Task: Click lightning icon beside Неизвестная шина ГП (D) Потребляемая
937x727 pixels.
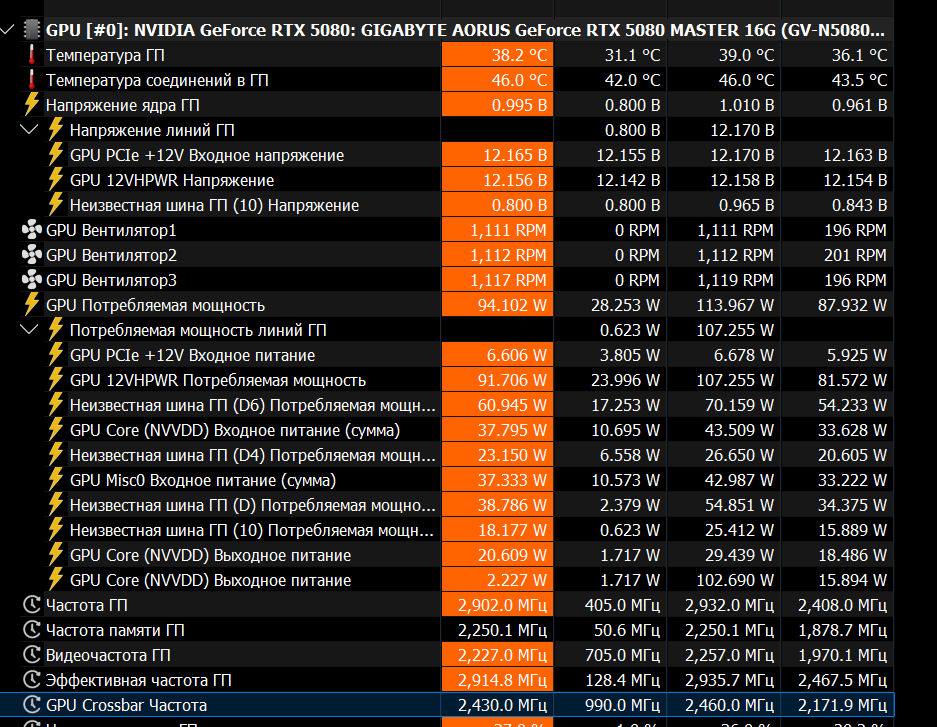Action: pos(56,505)
